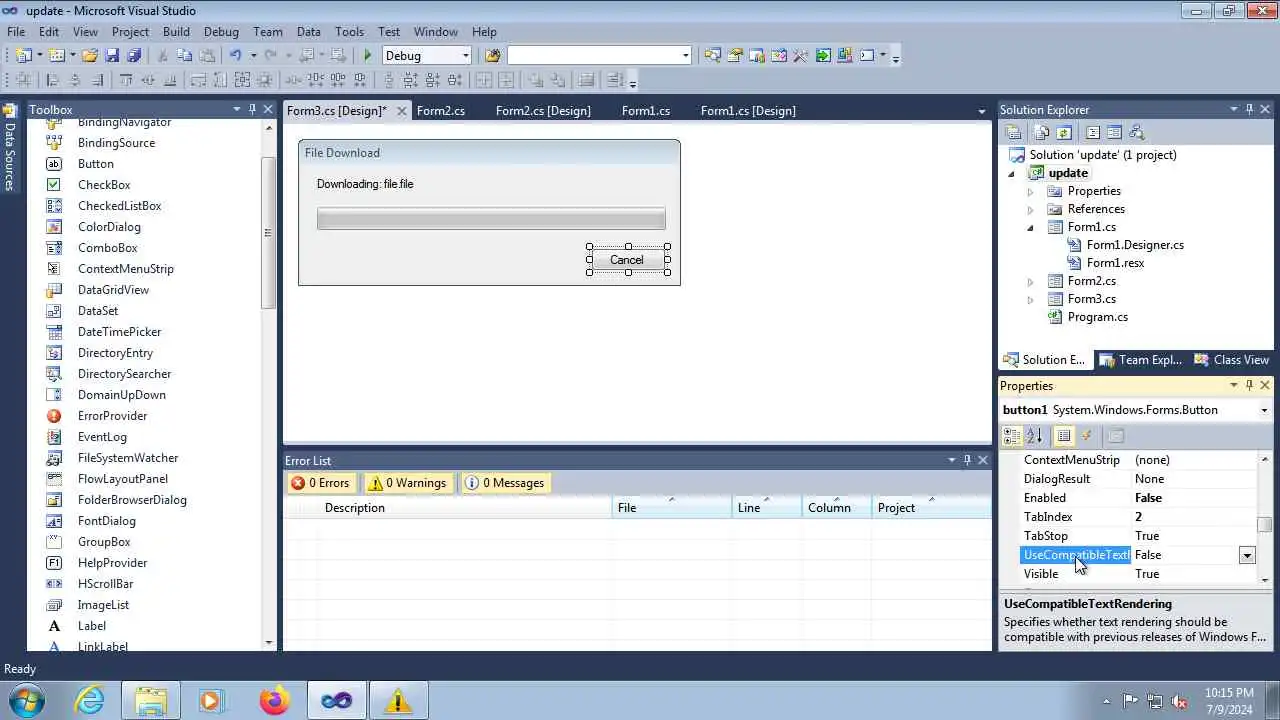Expand the References node
The height and width of the screenshot is (720, 1280).
click(1031, 209)
